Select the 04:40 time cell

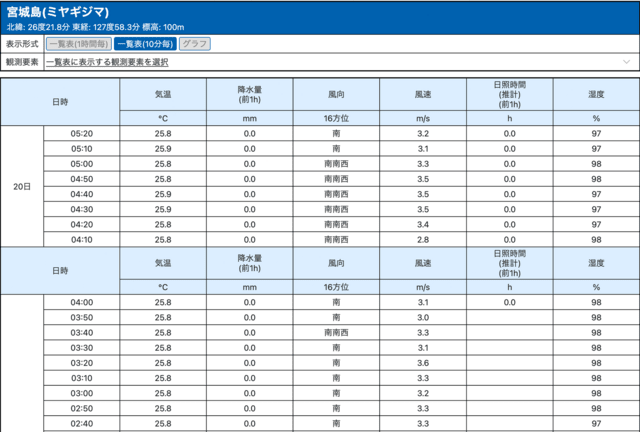click(x=82, y=194)
